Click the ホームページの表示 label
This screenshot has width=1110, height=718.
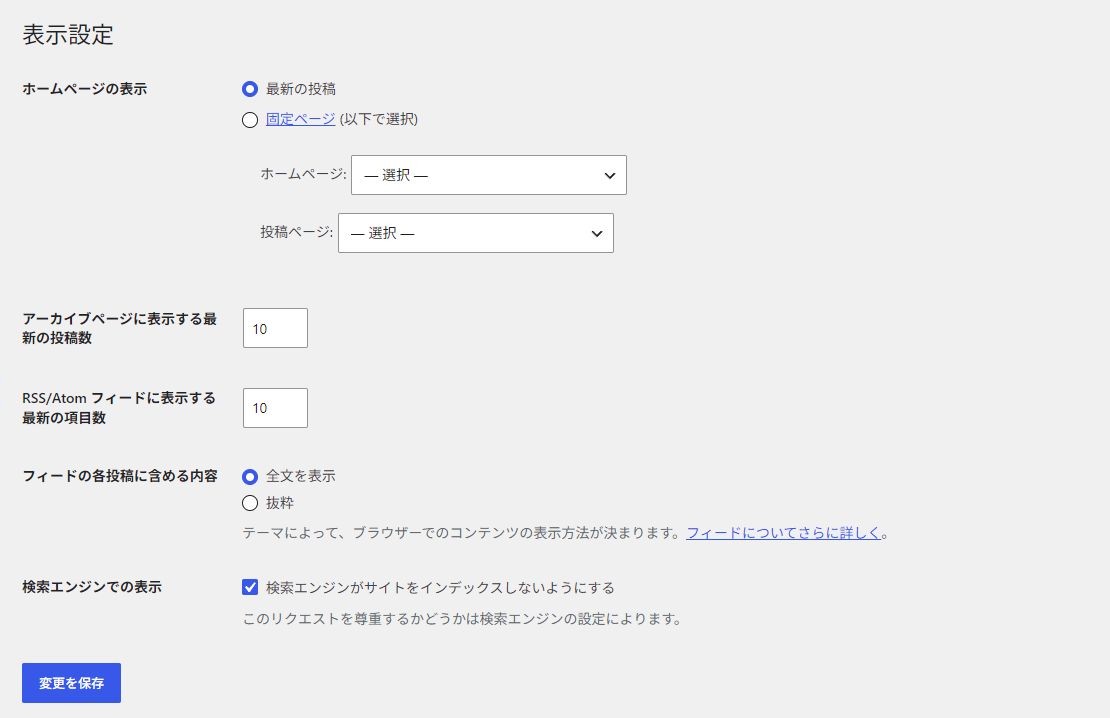(84, 89)
